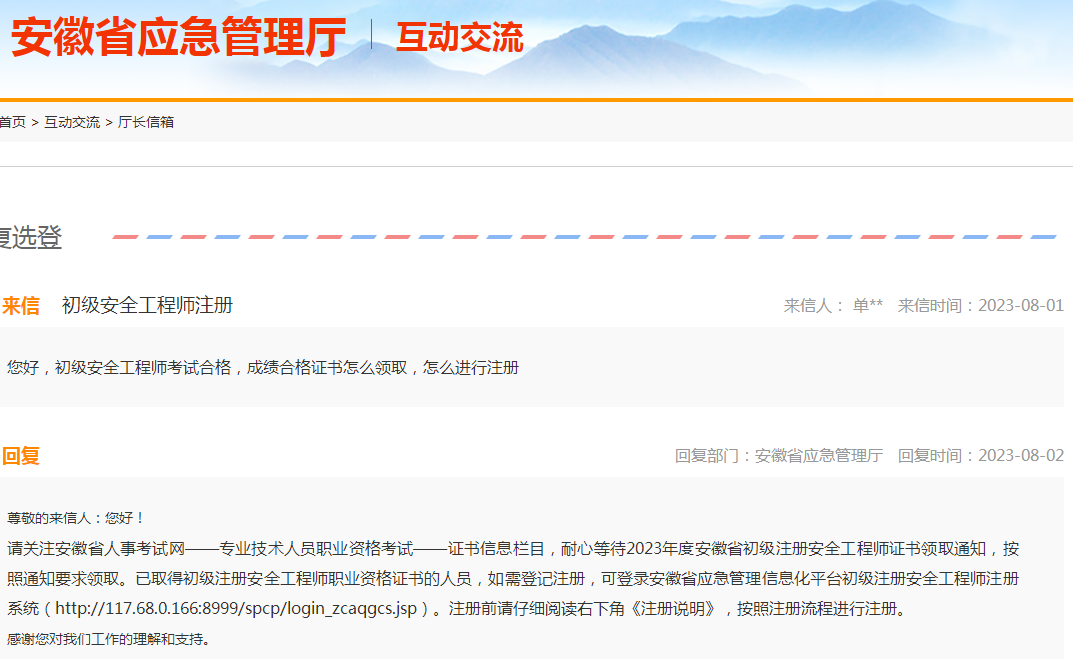Click the reply department 安徽省应急管理厅

click(x=818, y=456)
